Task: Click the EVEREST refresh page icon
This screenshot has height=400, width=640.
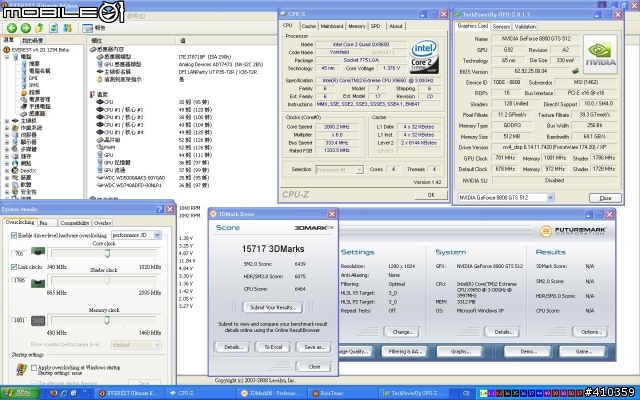Action: tap(53, 28)
